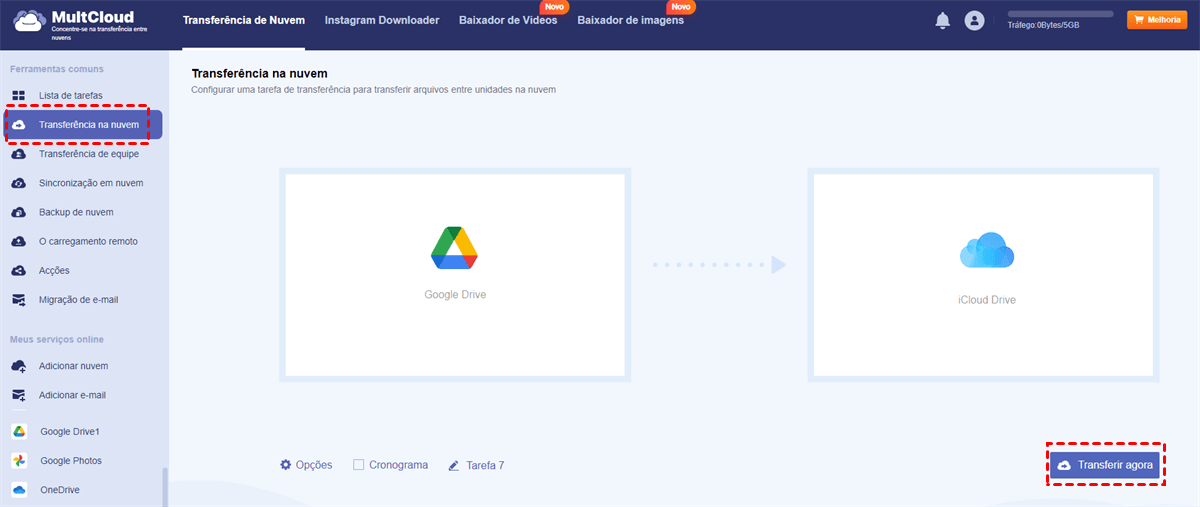Click the Adicionar e-mail icon
Screen dimensions: 1200x507
(18, 395)
